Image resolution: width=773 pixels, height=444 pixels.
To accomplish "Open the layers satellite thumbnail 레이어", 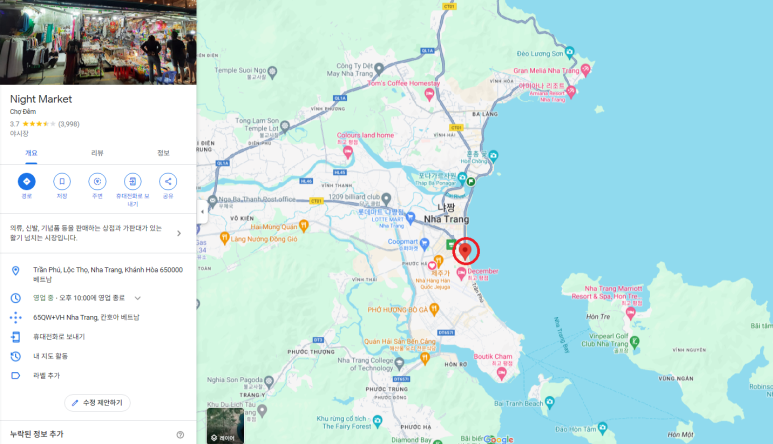I will (x=225, y=425).
